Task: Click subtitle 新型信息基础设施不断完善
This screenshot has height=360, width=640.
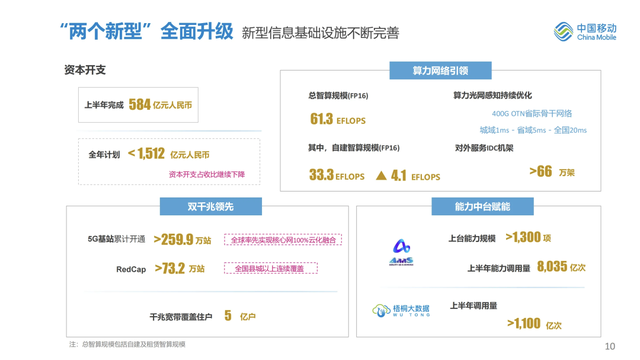Action: coord(320,33)
